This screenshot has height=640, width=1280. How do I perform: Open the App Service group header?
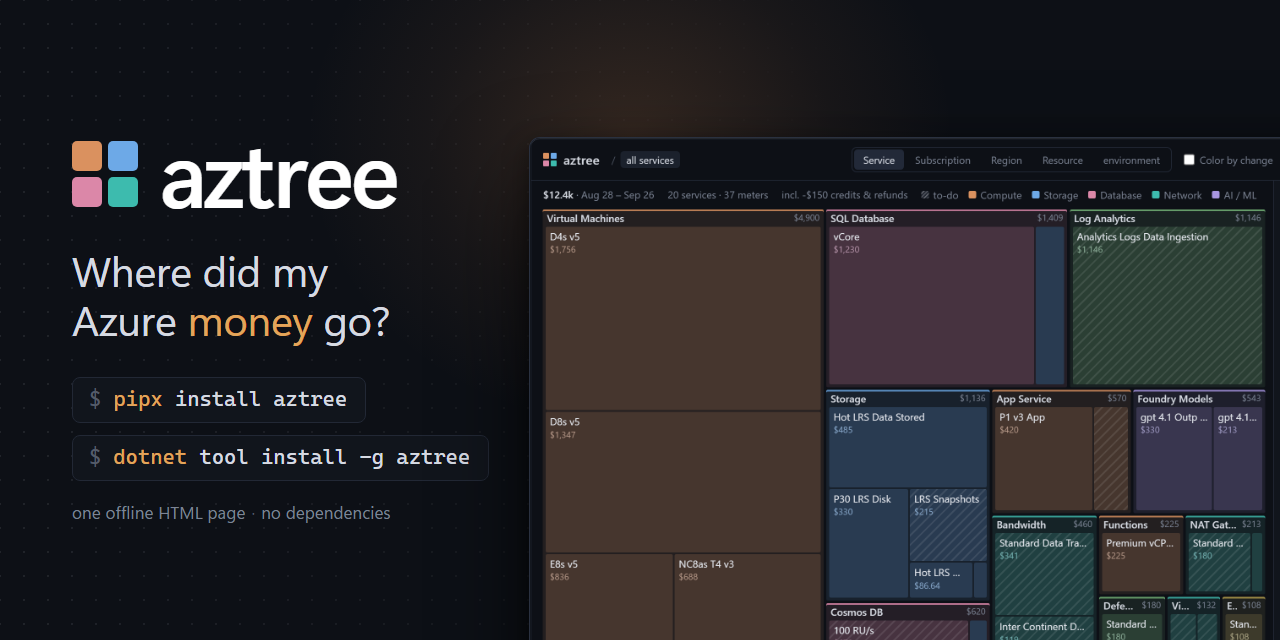1061,398
